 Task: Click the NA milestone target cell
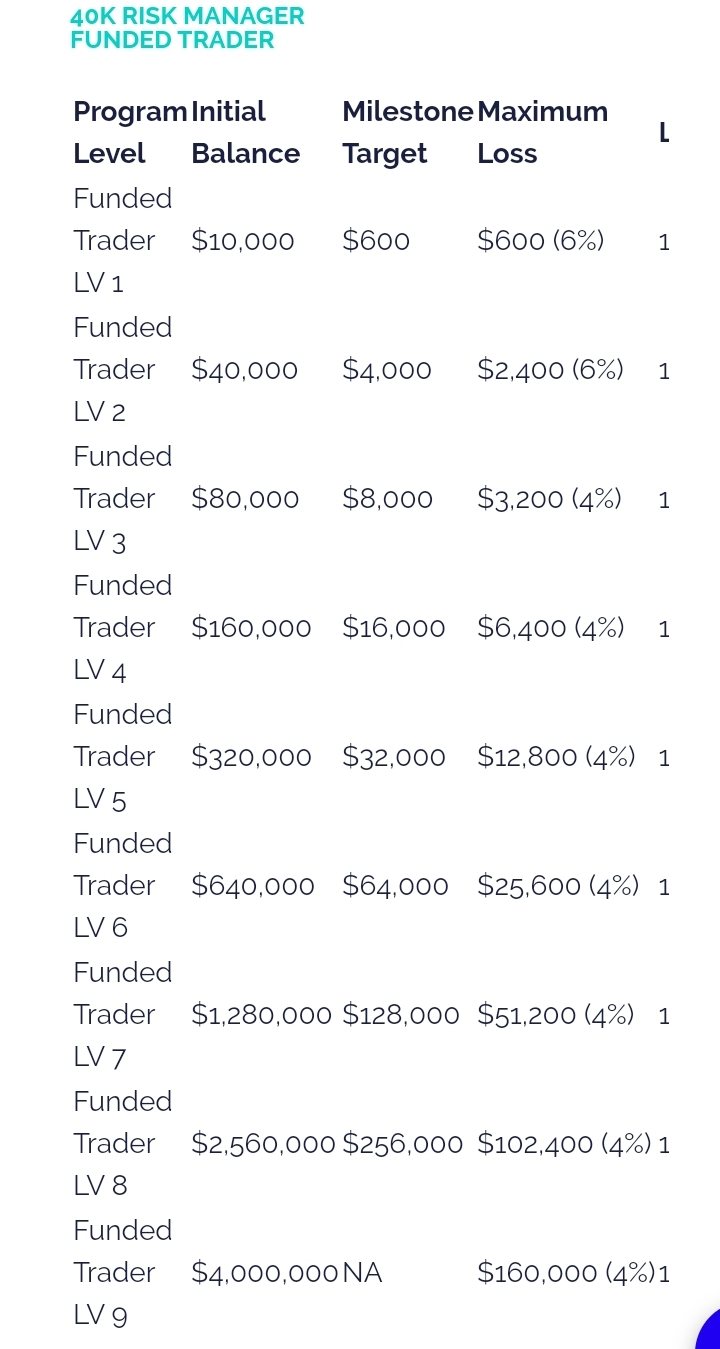point(362,1273)
